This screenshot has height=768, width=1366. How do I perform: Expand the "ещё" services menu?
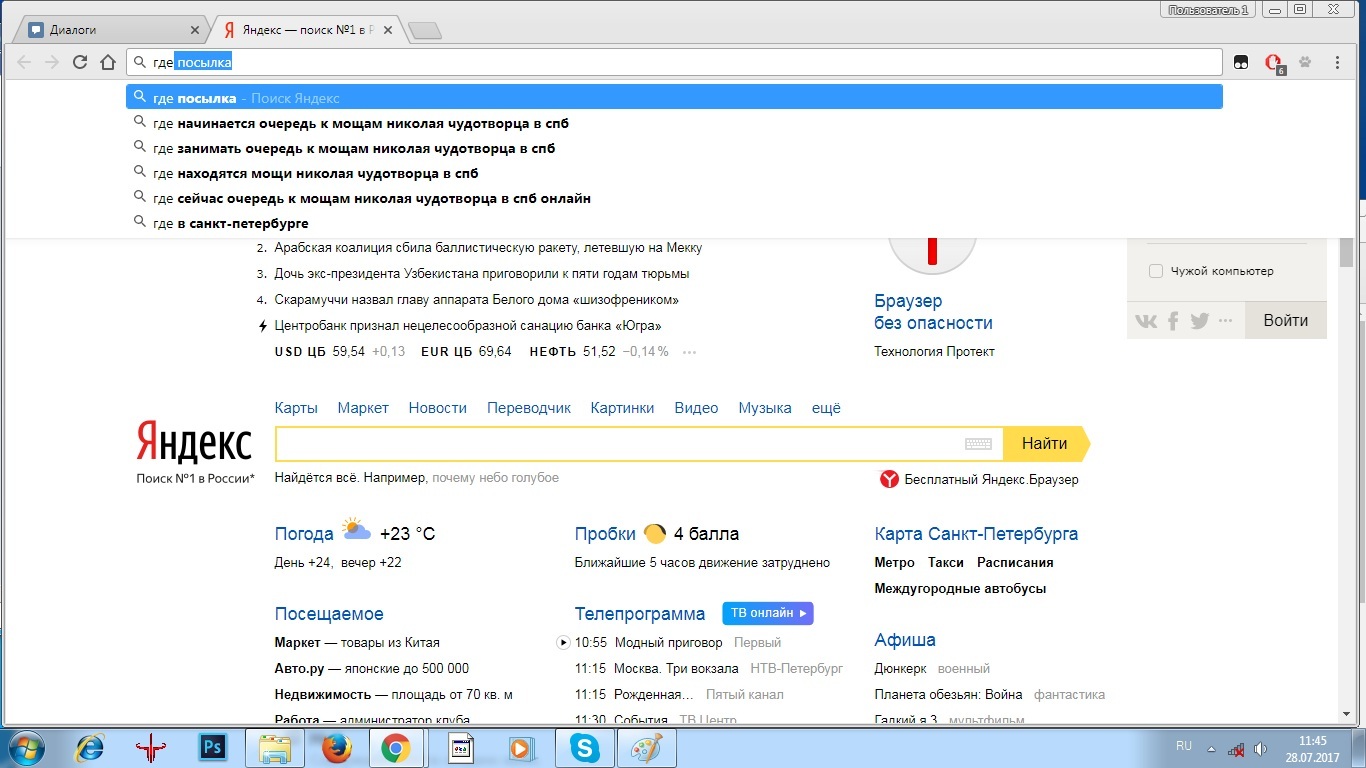pyautogui.click(x=826, y=408)
